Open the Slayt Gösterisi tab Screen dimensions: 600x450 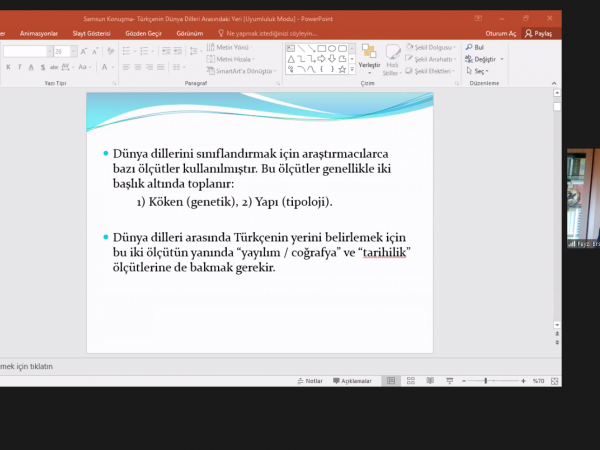pos(91,34)
